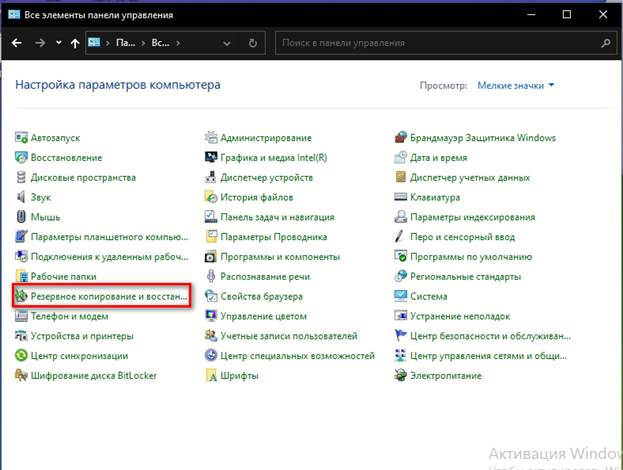The image size is (623, 470).
Task: Open Программы по умолчанию link
Action: click(x=471, y=257)
